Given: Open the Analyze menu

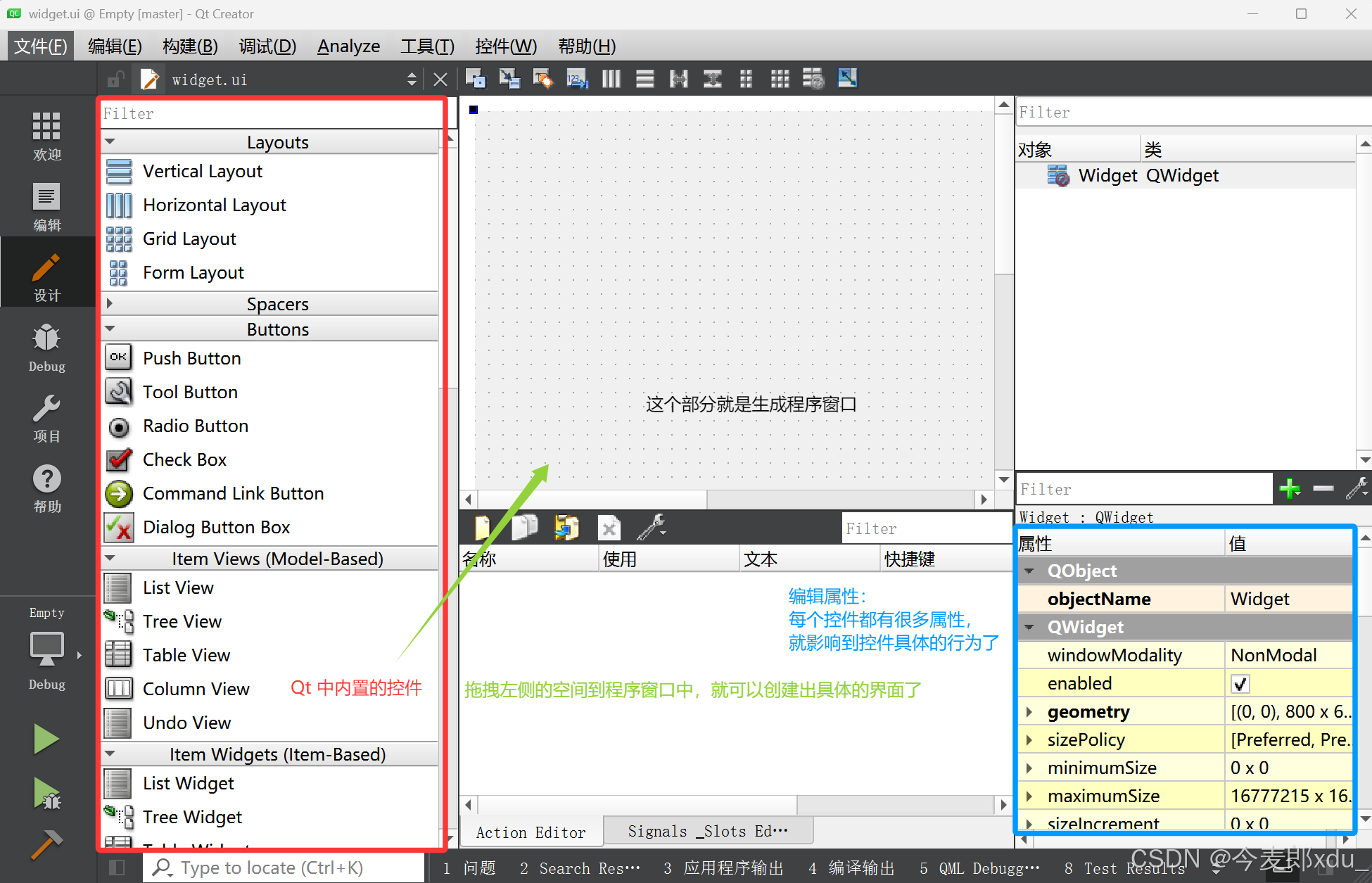Looking at the screenshot, I should pyautogui.click(x=348, y=46).
